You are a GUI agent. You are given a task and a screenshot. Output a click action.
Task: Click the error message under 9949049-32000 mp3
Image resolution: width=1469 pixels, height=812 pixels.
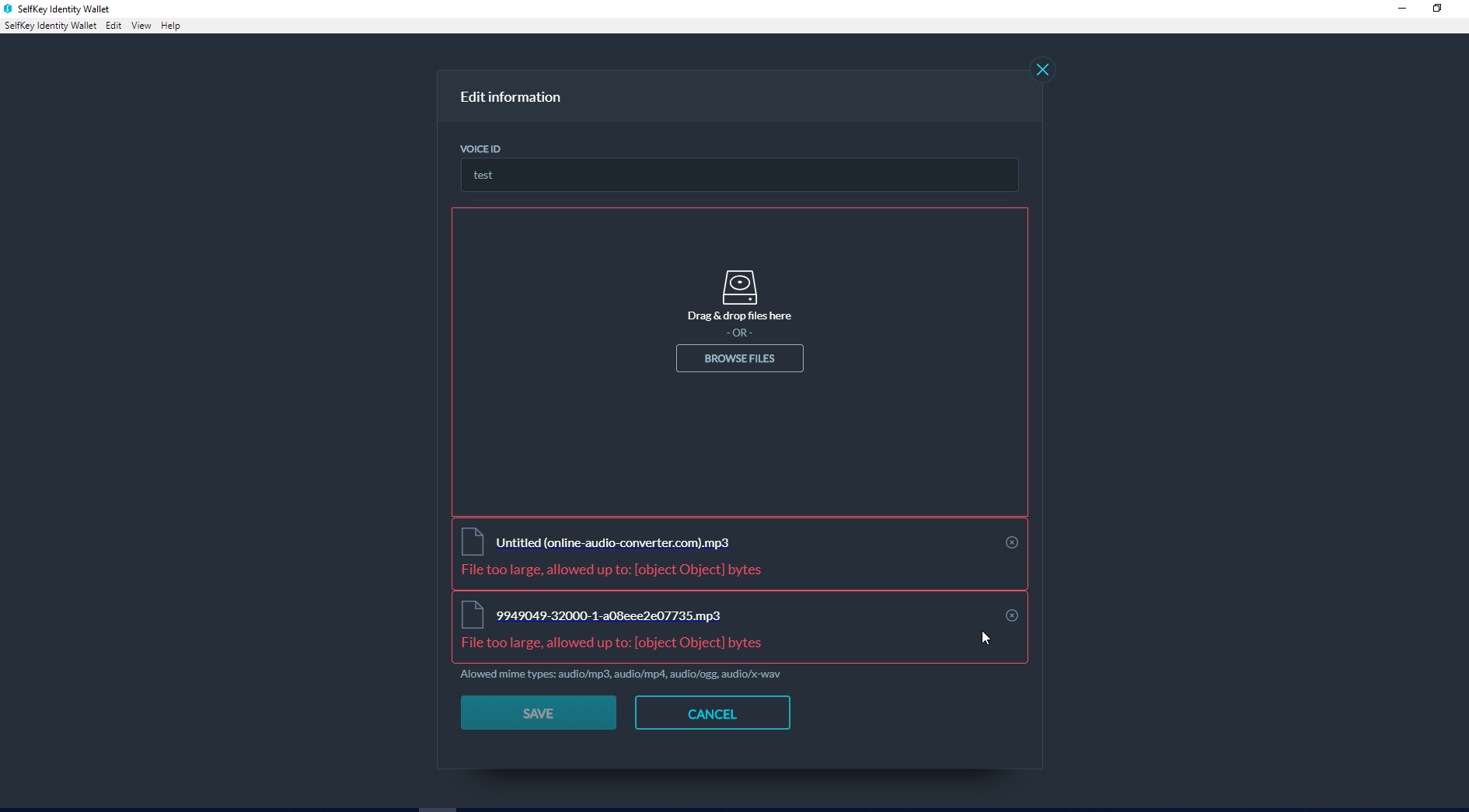click(x=611, y=643)
